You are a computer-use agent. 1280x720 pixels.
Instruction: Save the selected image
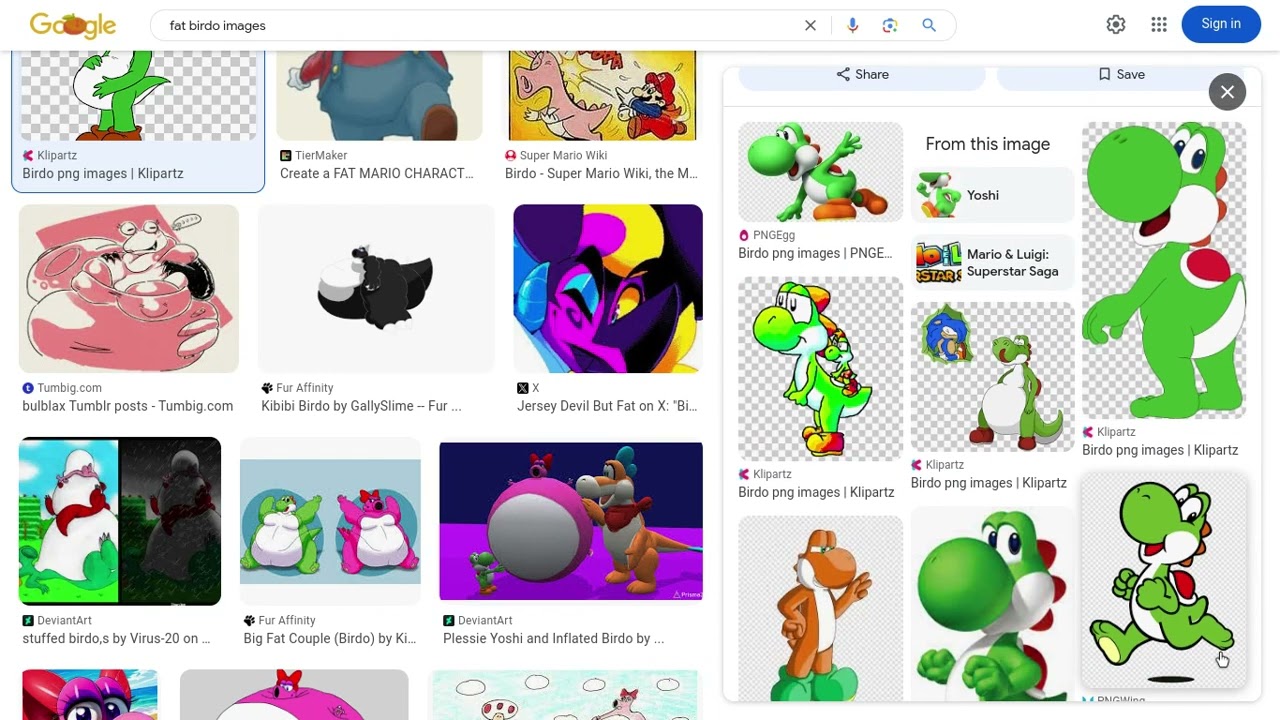1121,74
